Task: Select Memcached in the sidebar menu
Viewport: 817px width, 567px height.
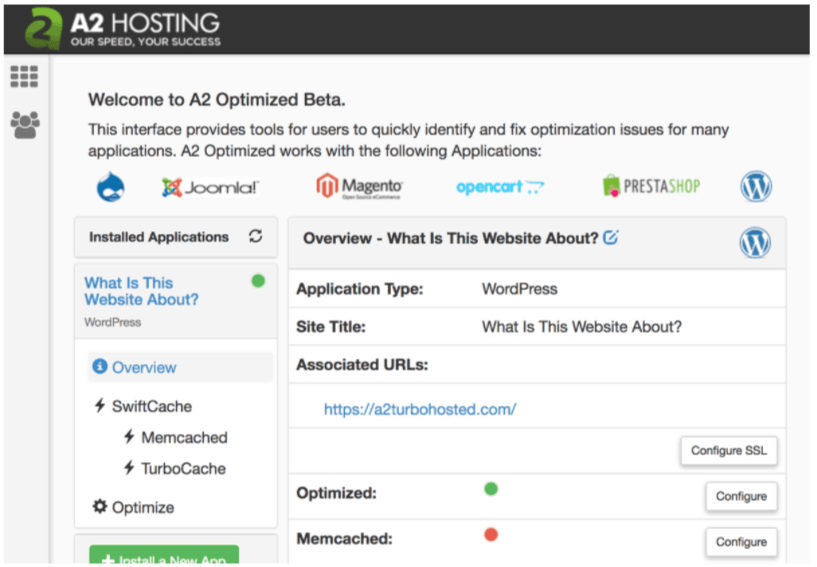Action: (184, 437)
